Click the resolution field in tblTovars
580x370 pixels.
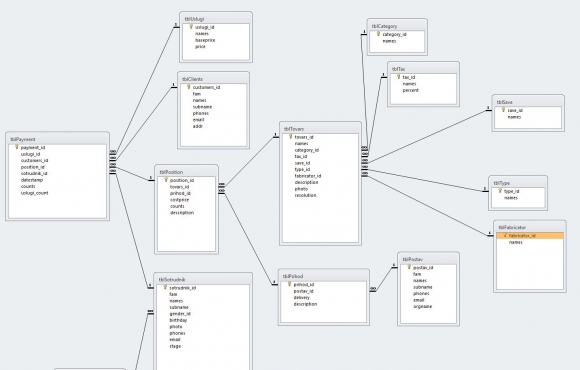(x=305, y=195)
